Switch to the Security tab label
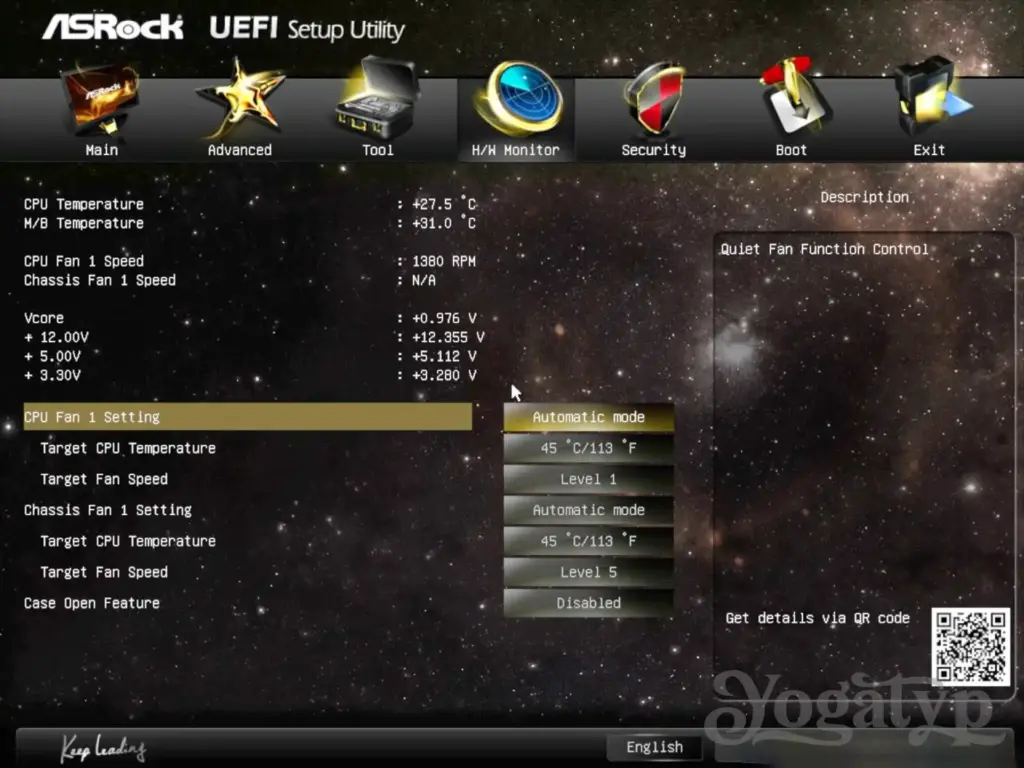This screenshot has height=768, width=1024. 654,150
